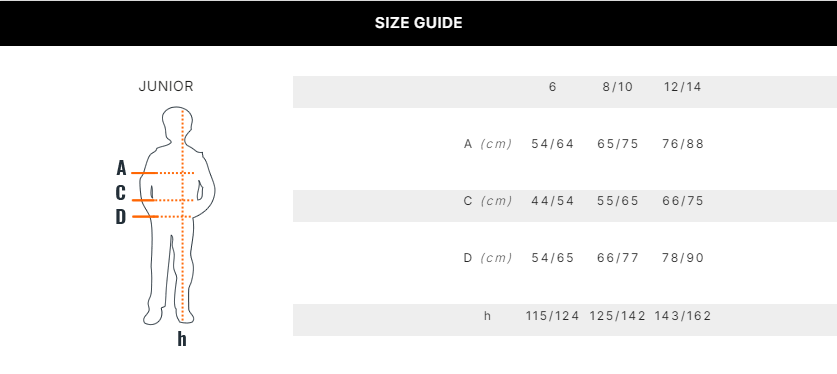Screen dimensions: 837x374
Task: Click the vertical dotted height line
Action: [x=183, y=216]
